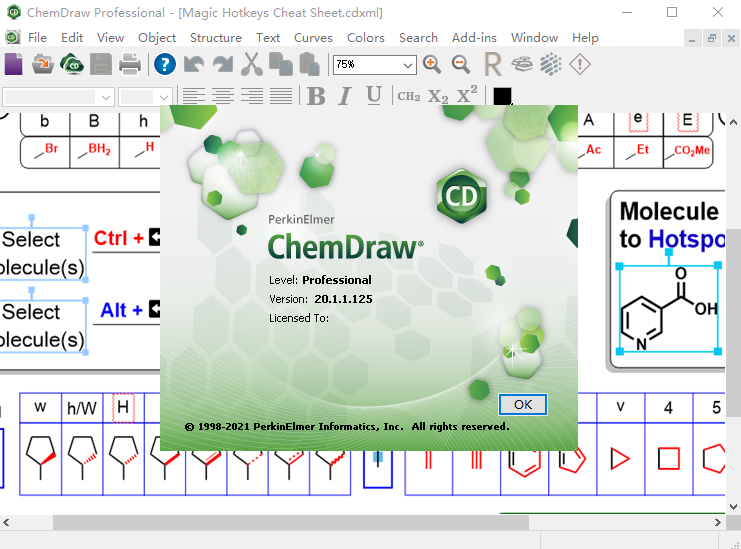This screenshot has width=741, height=549.
Task: Click OK to close the About dialog
Action: (x=523, y=404)
